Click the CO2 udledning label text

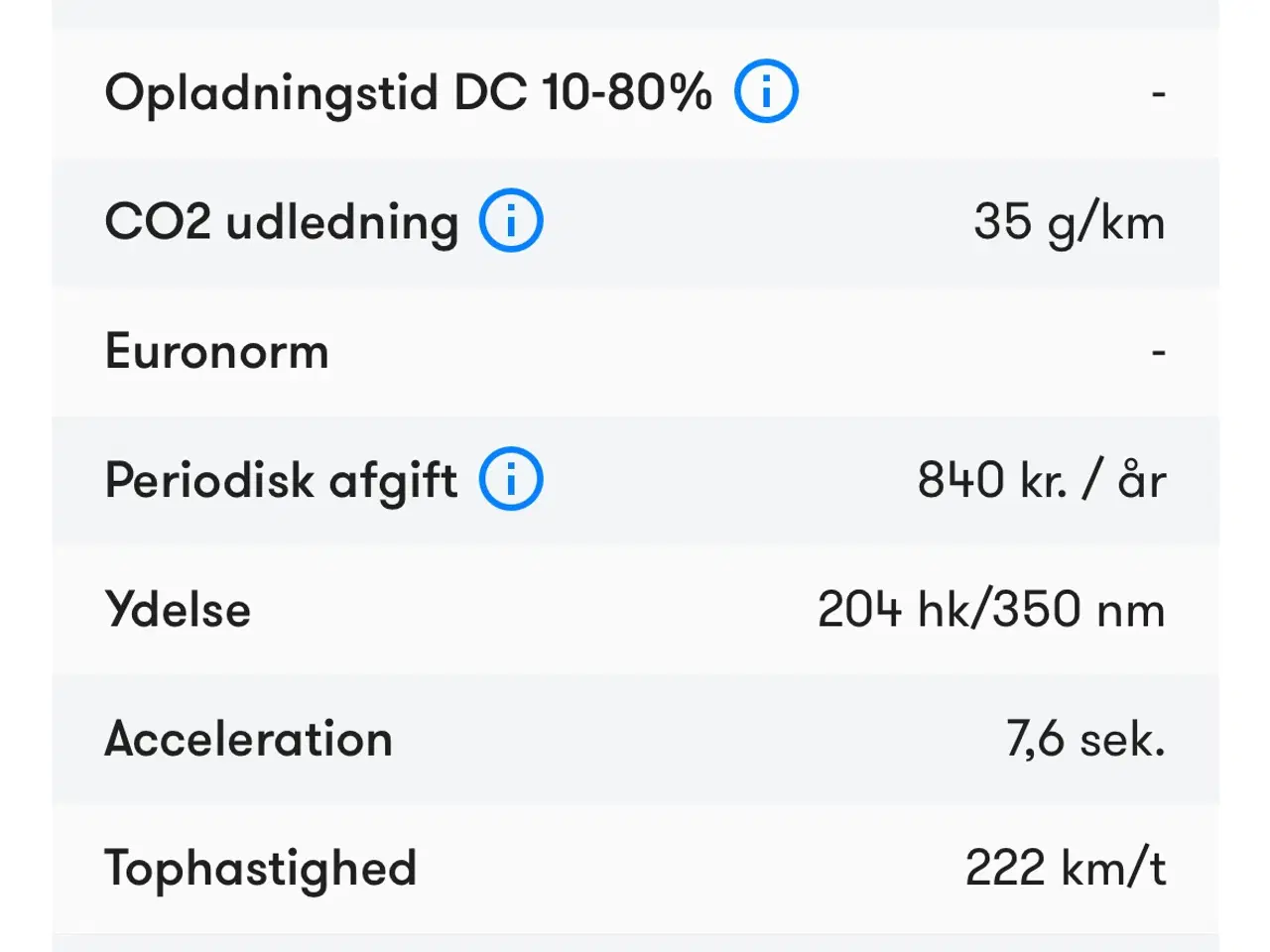282,221
